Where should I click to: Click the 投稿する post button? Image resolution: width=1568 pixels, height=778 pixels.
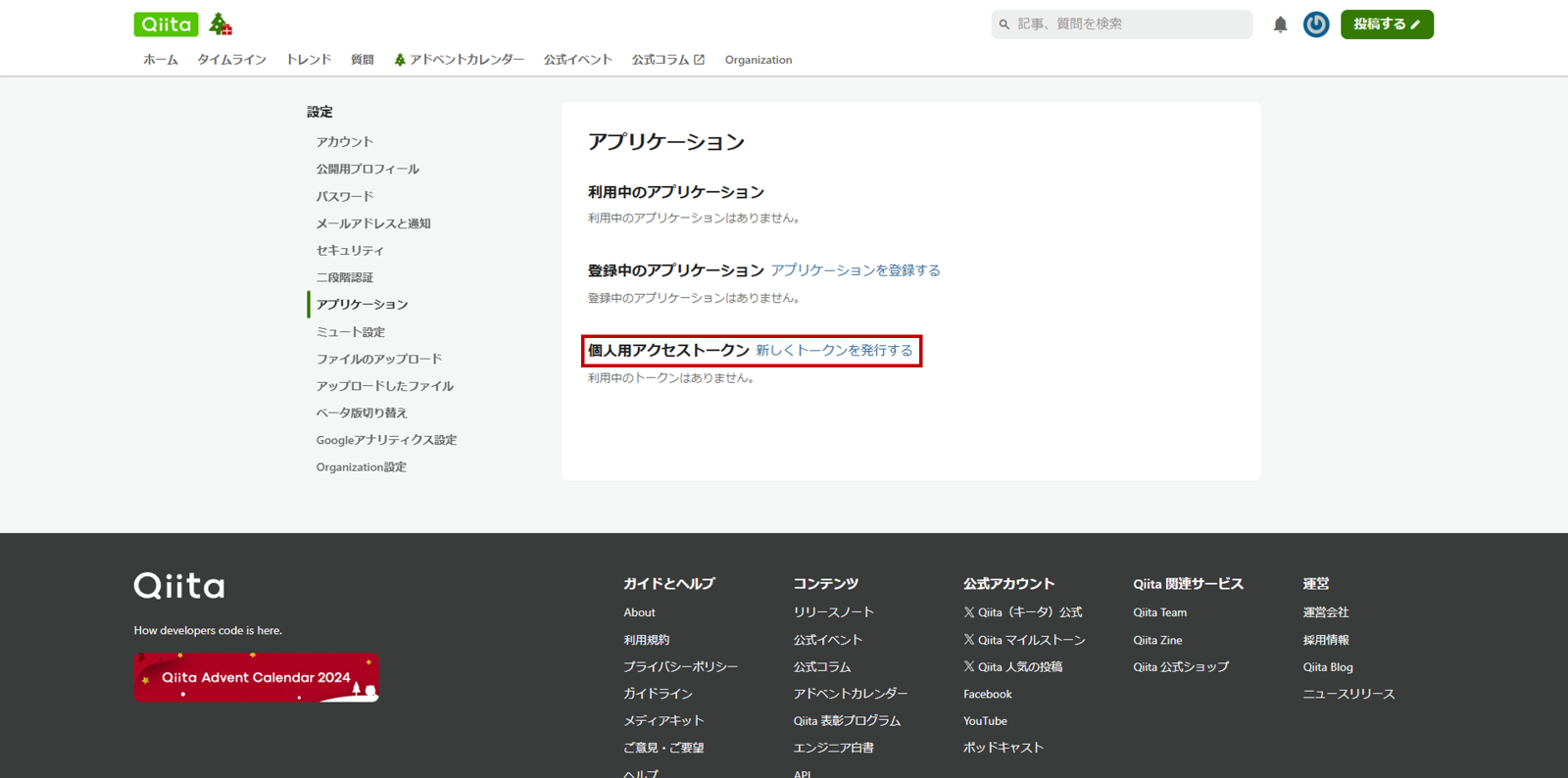(1387, 24)
